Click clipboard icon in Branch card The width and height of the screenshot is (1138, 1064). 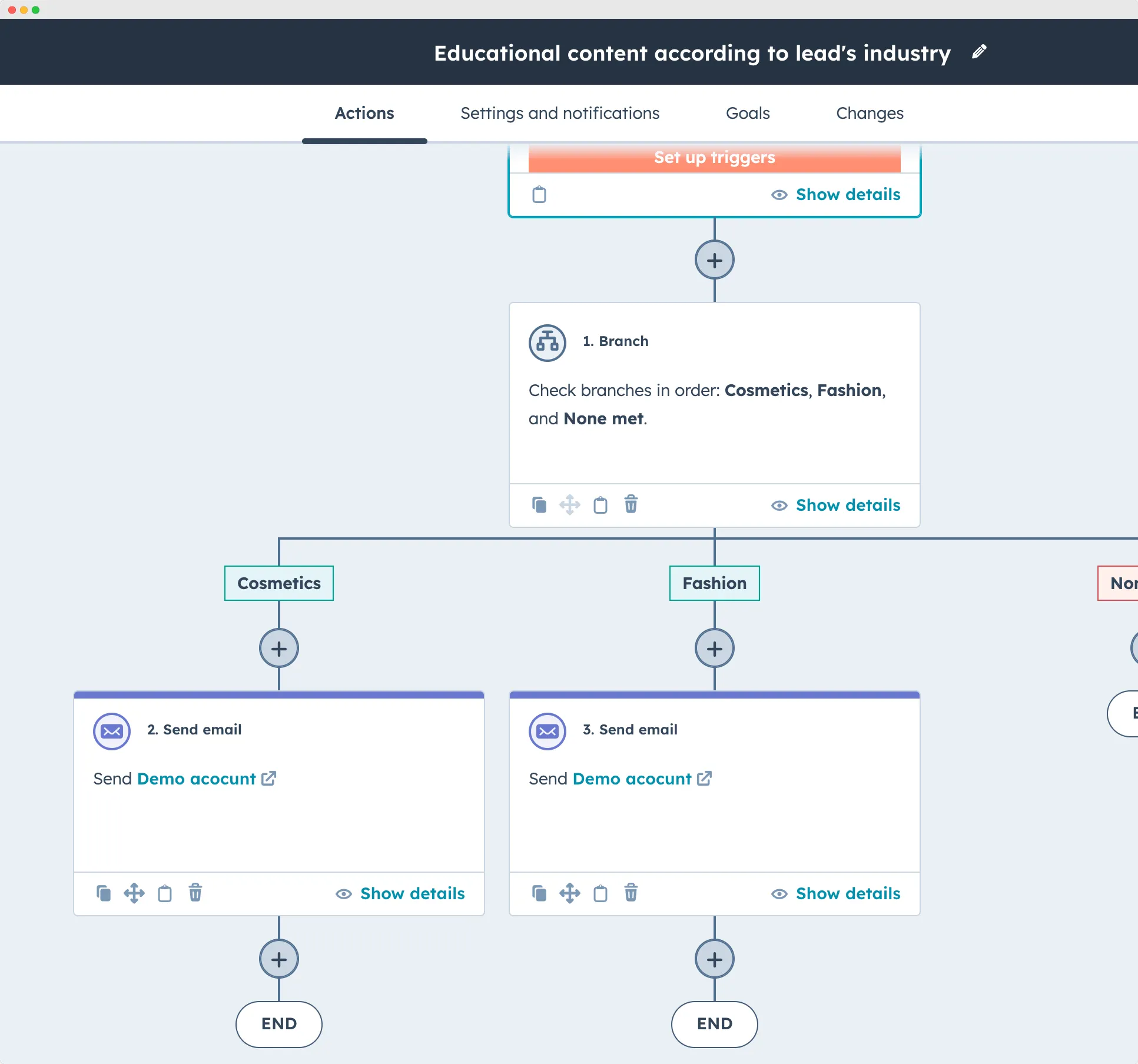pos(600,505)
